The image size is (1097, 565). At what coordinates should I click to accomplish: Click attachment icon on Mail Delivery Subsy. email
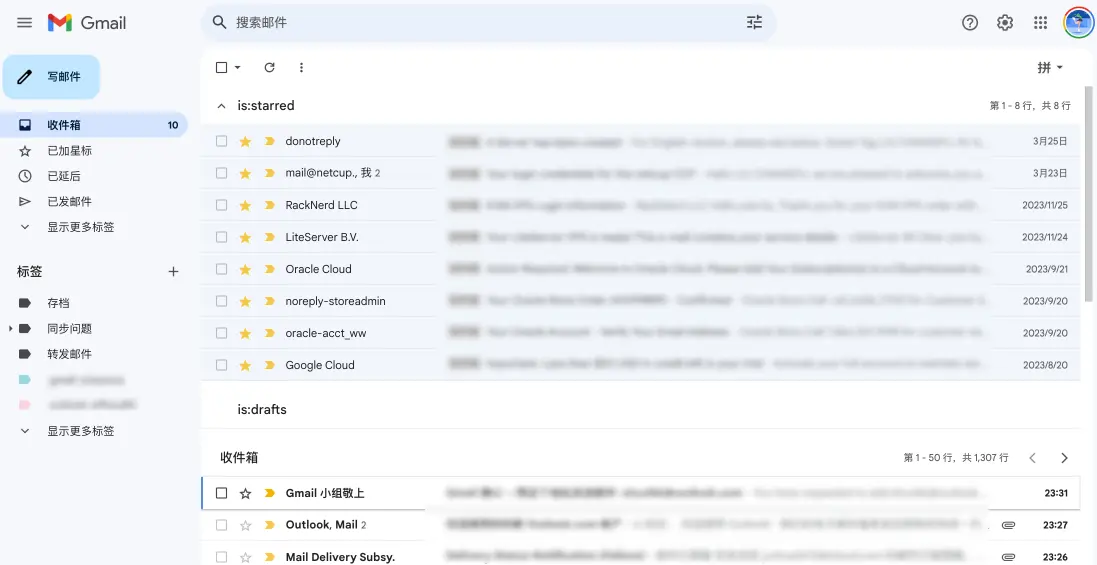pyautogui.click(x=1008, y=557)
